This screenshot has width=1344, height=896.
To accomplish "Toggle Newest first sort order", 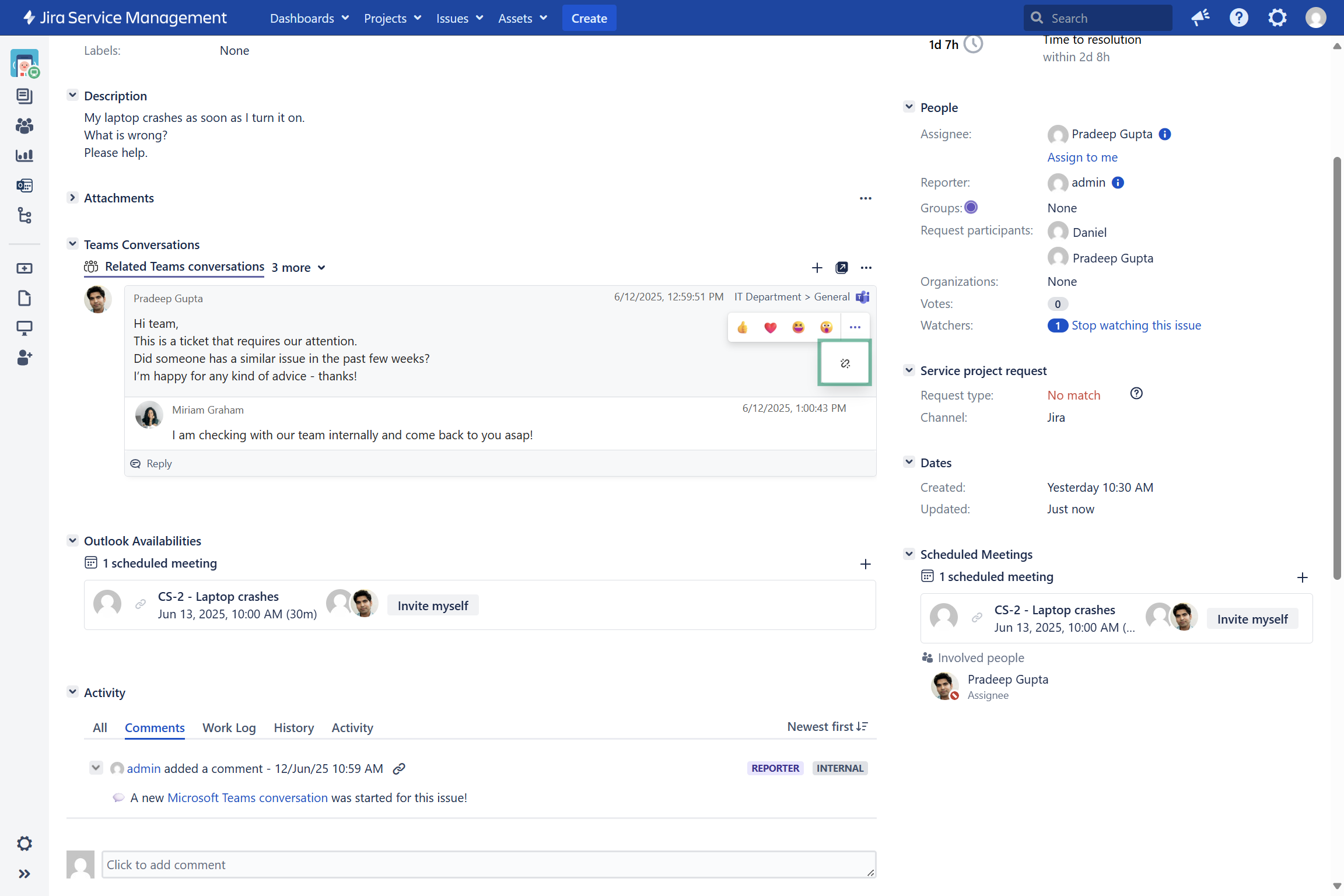I will click(827, 727).
